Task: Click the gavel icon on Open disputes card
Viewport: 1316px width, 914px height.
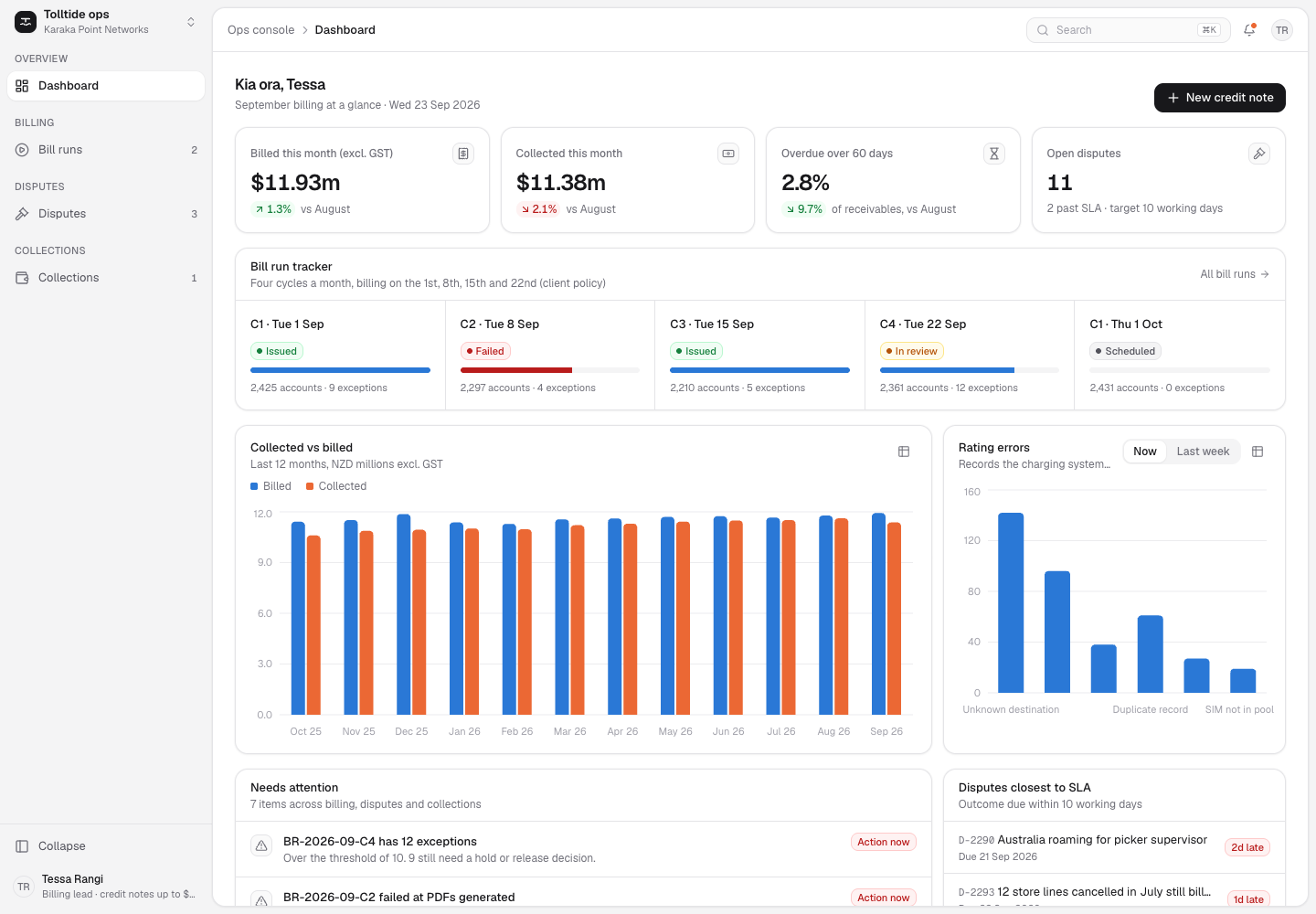Action: [1259, 154]
